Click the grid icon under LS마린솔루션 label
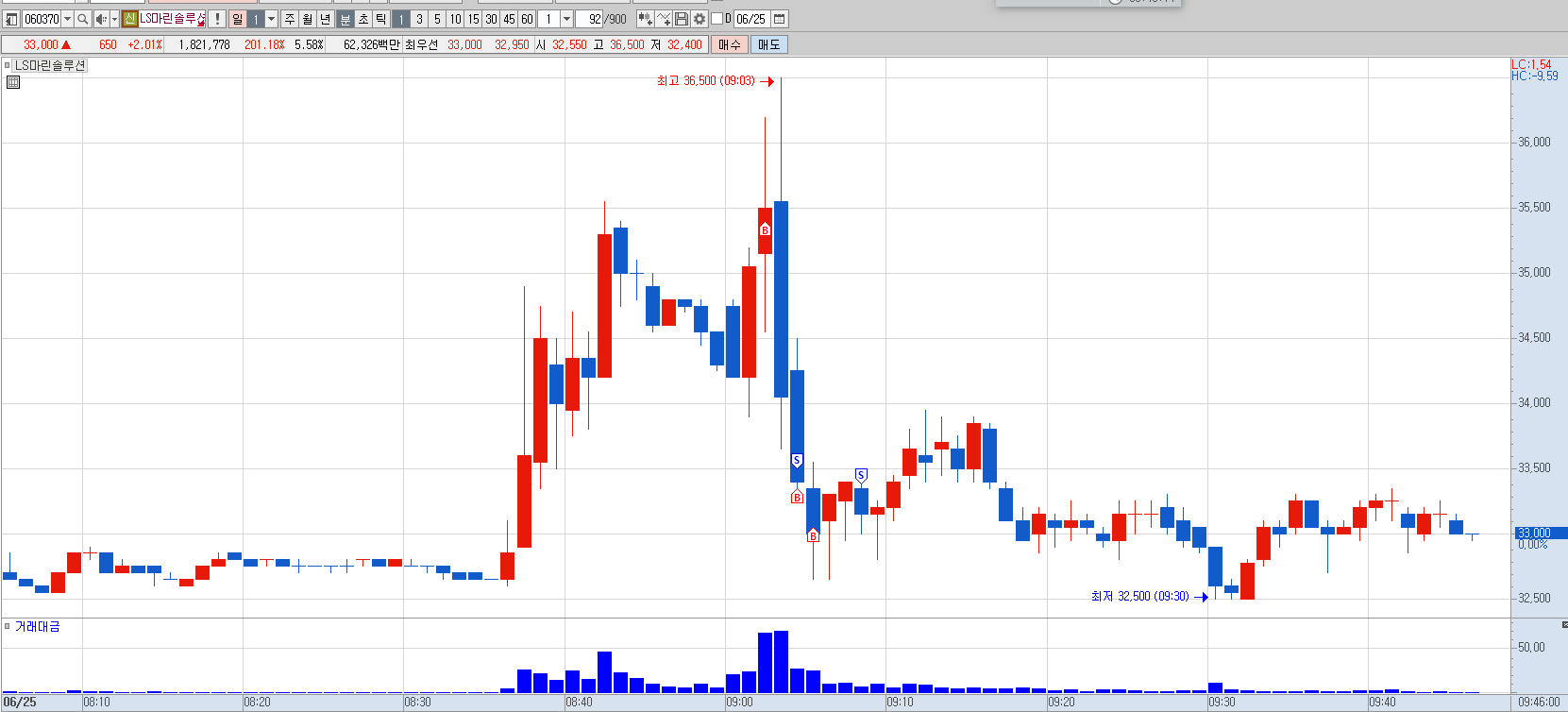The image size is (1568, 712). 13,82
